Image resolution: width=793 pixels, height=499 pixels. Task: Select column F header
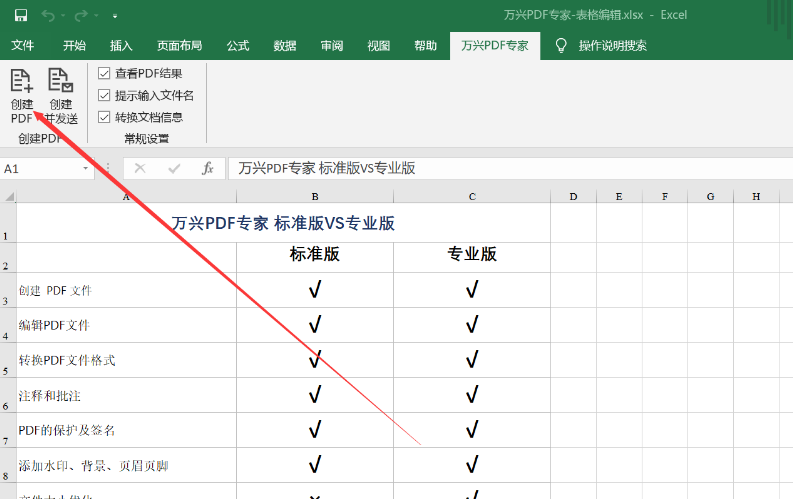point(665,196)
